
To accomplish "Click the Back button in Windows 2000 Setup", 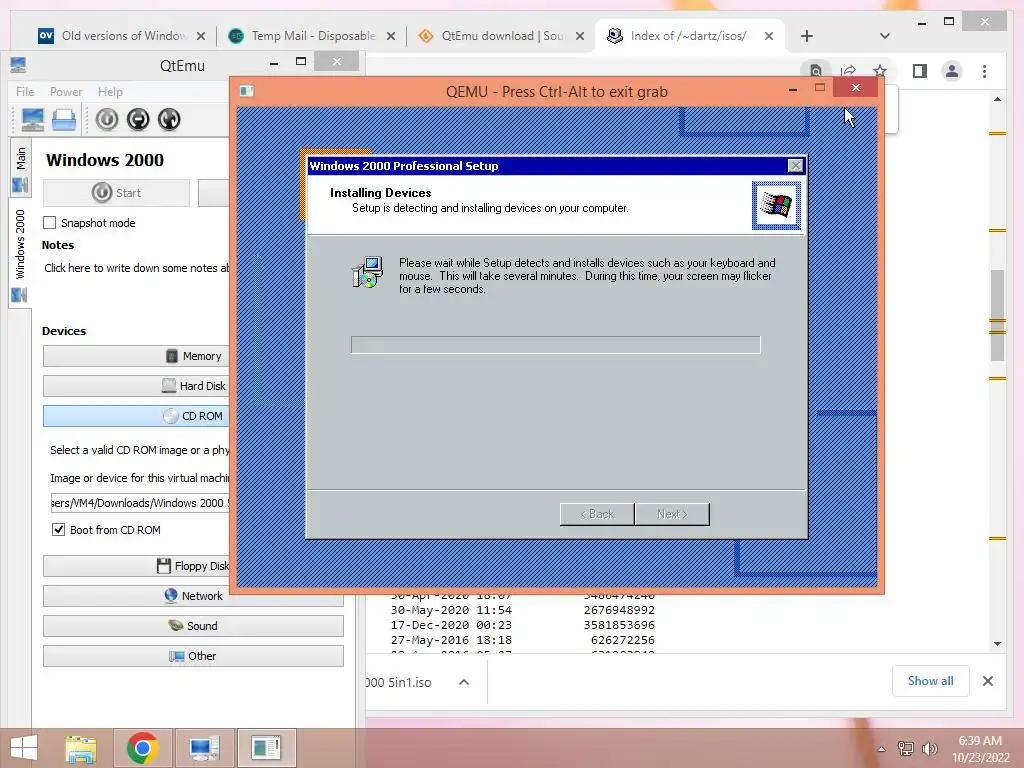I will 597,514.
